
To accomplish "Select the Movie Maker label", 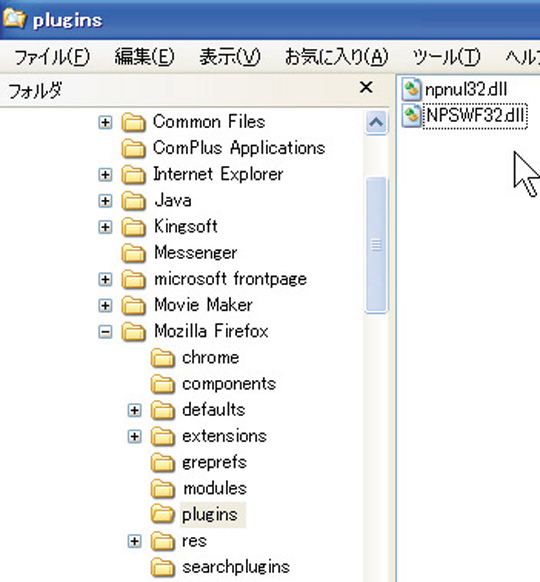I will pos(203,305).
